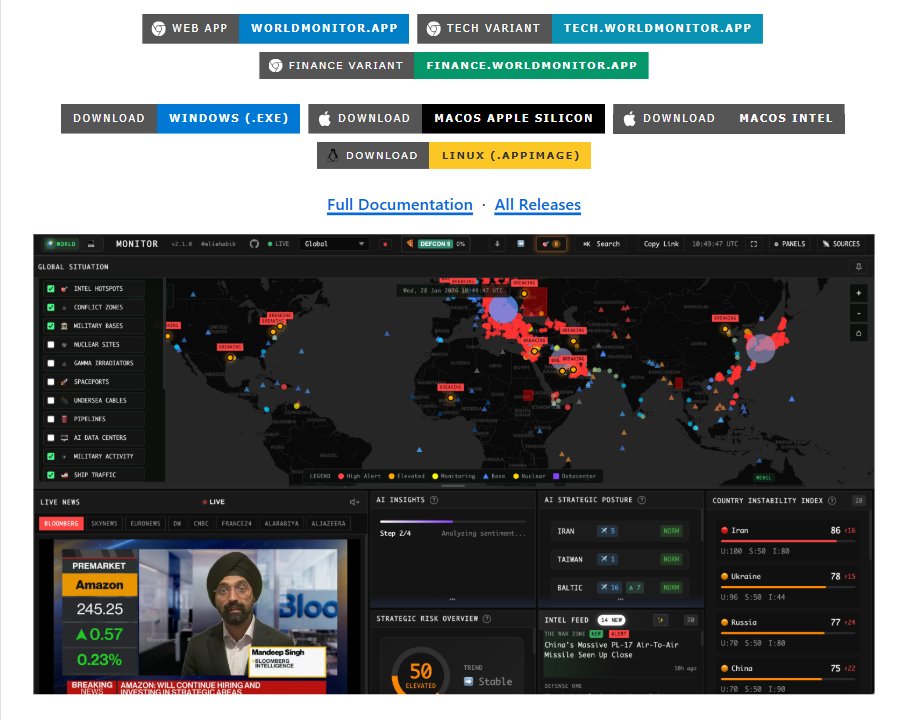Zoom out the map with minus icon

858,313
